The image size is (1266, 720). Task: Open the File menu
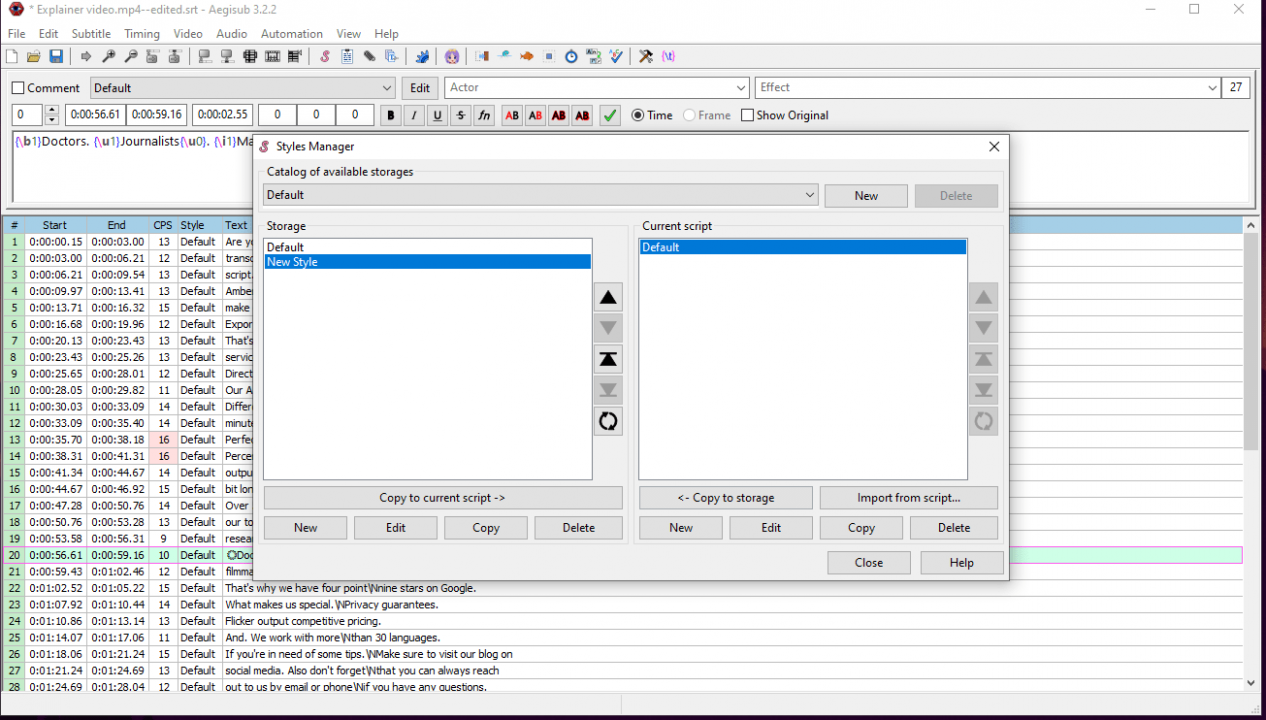click(x=17, y=34)
